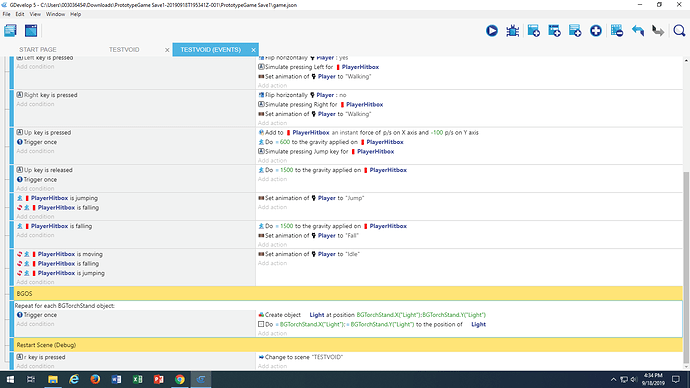The image size is (690, 388).
Task: Open the File menu
Action: [7, 14]
